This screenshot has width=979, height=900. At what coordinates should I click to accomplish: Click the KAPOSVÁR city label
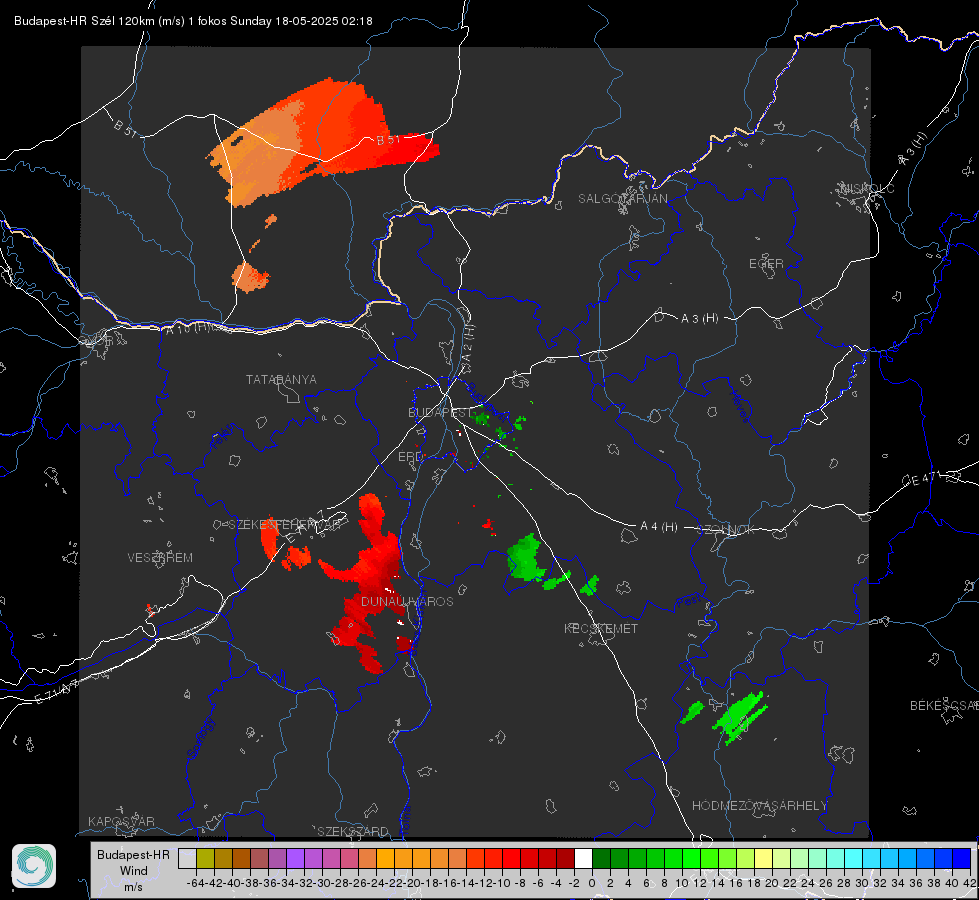[121, 821]
